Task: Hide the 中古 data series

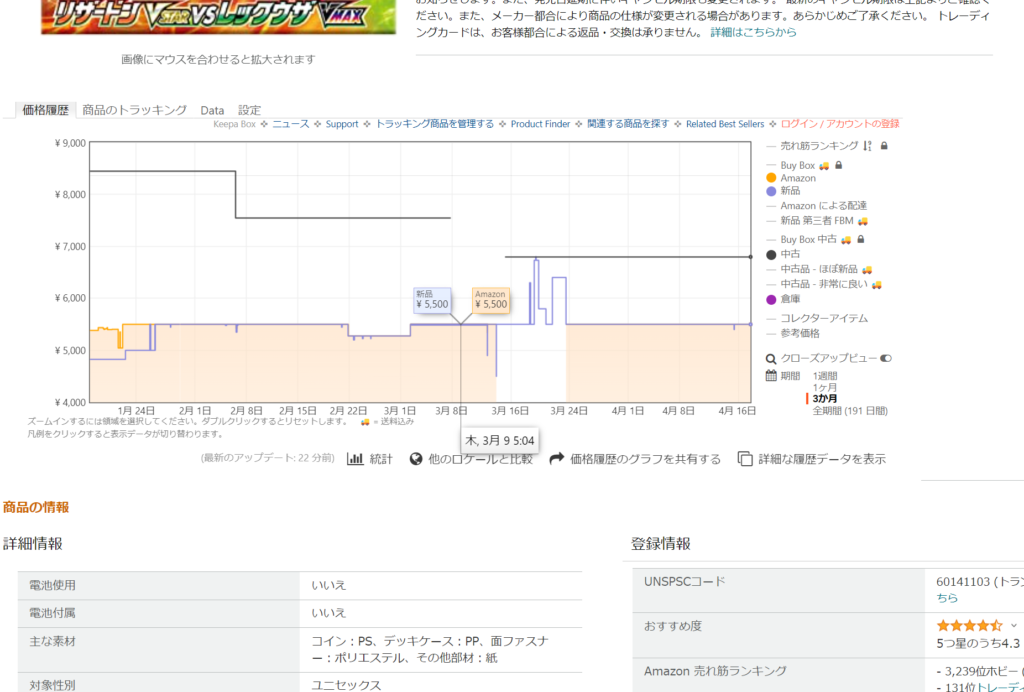Action: (790, 254)
